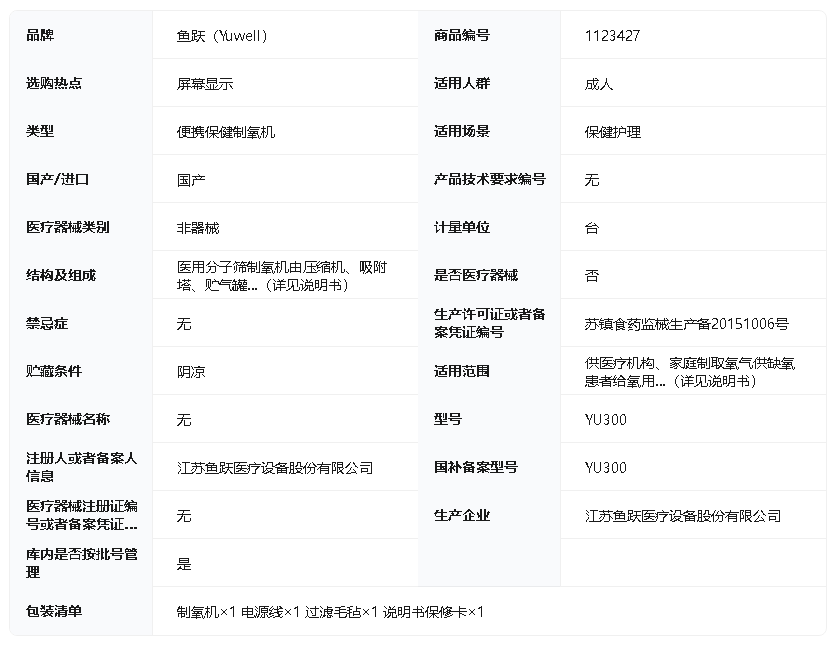Click 江苏鱼跃医疗设备股份有限公司 under 注册人或者备案人信息

click(x=275, y=468)
